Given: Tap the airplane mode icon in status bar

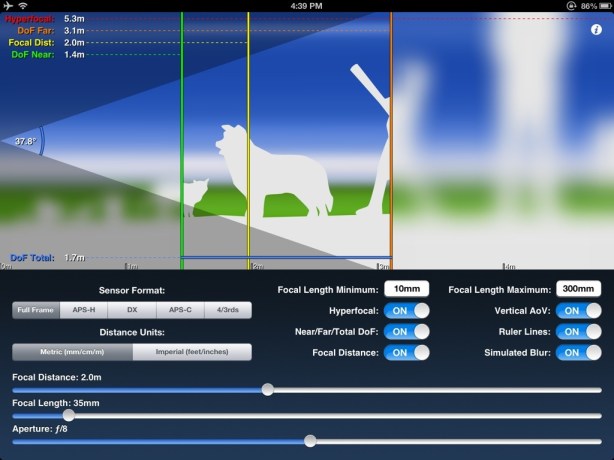Looking at the screenshot, I should pos(9,6).
